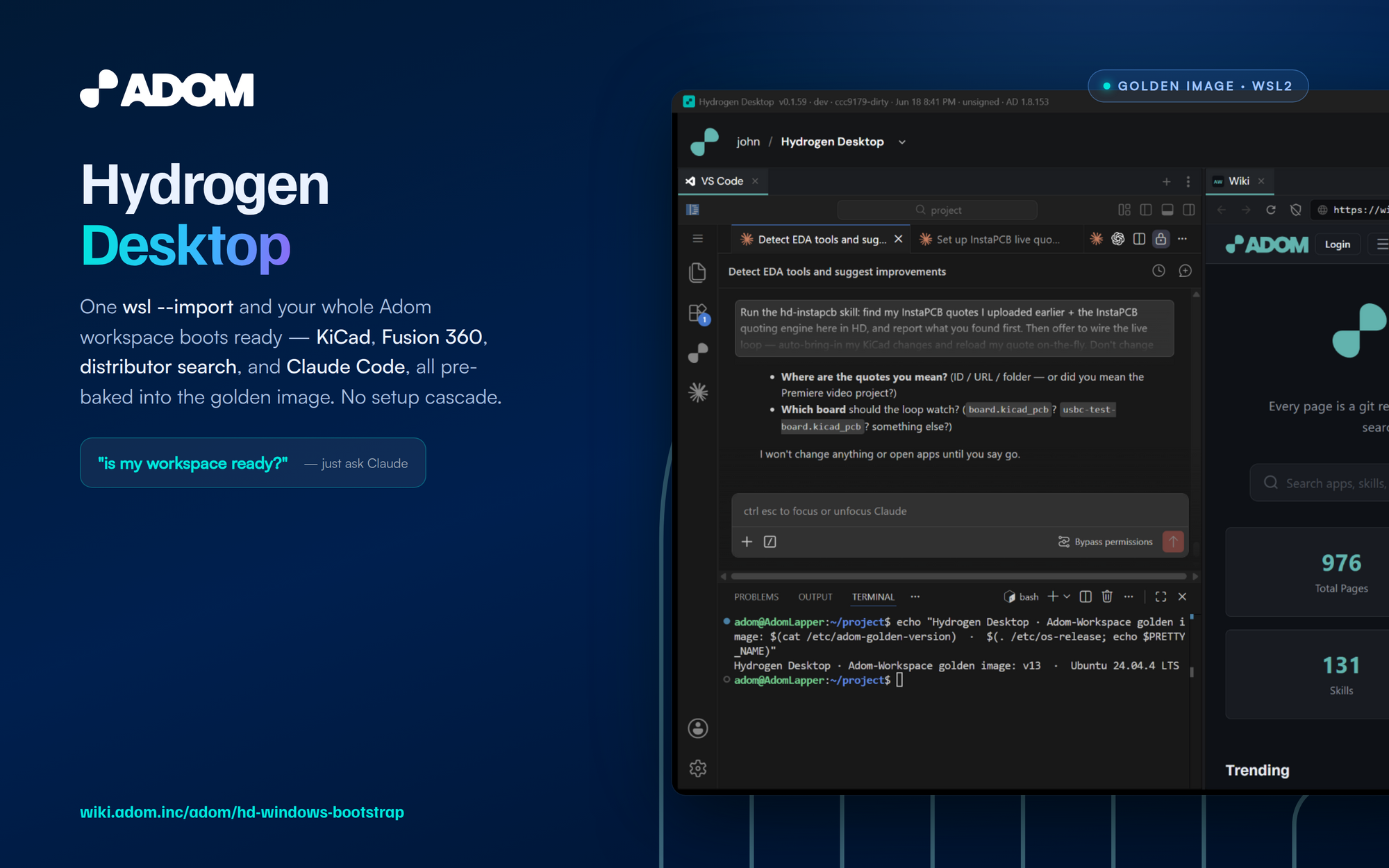
Task: Split the terminal with the split icon
Action: point(1086,596)
